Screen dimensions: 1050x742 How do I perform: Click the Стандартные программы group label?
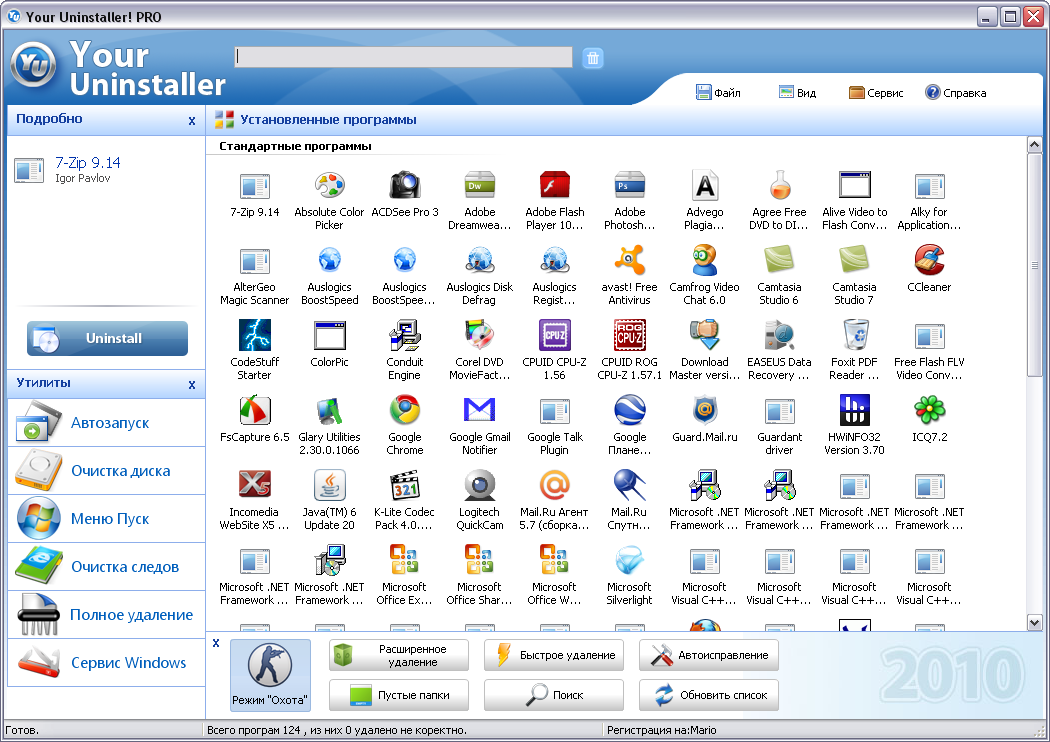[295, 146]
